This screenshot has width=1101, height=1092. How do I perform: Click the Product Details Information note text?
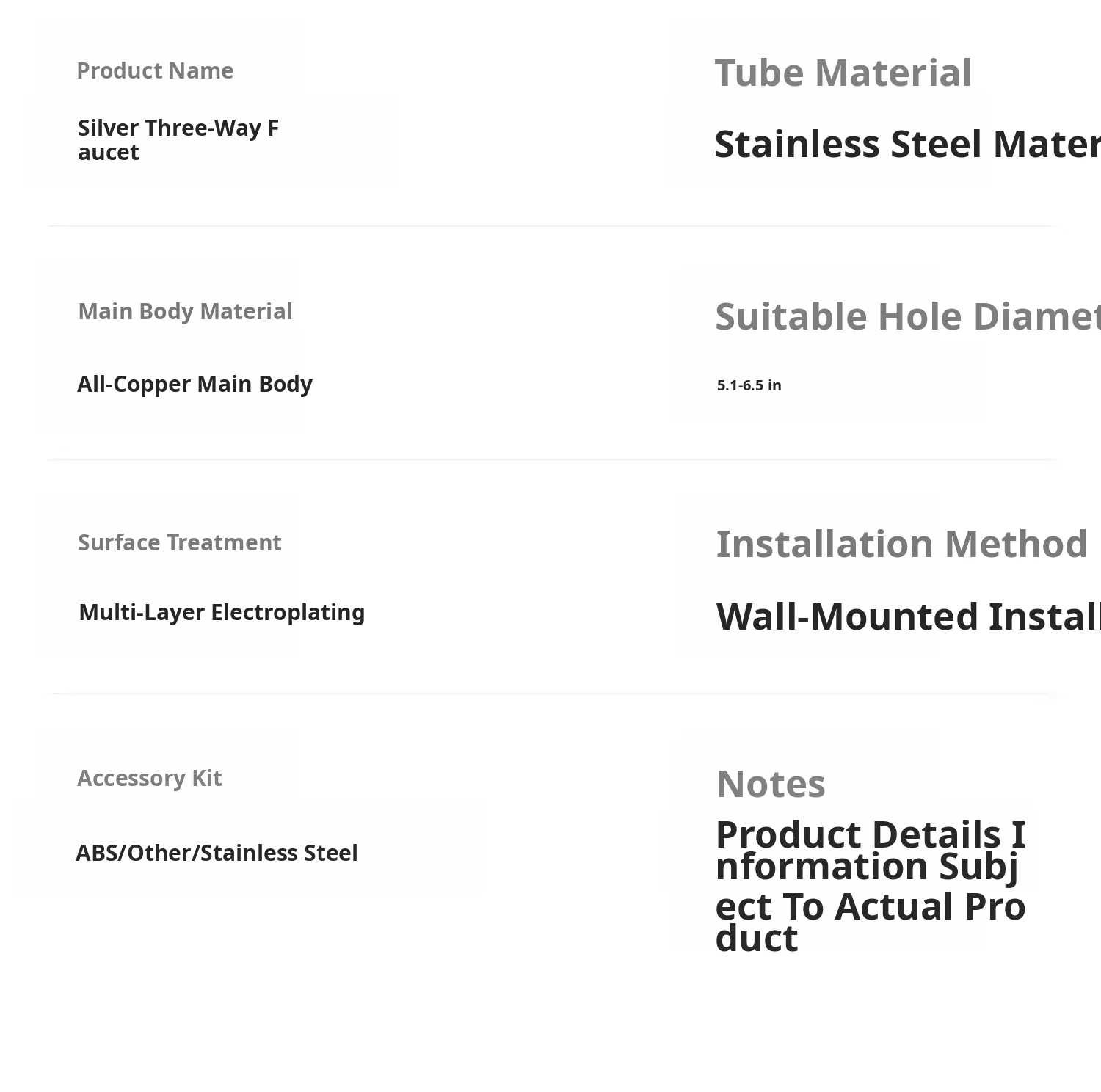(871, 886)
